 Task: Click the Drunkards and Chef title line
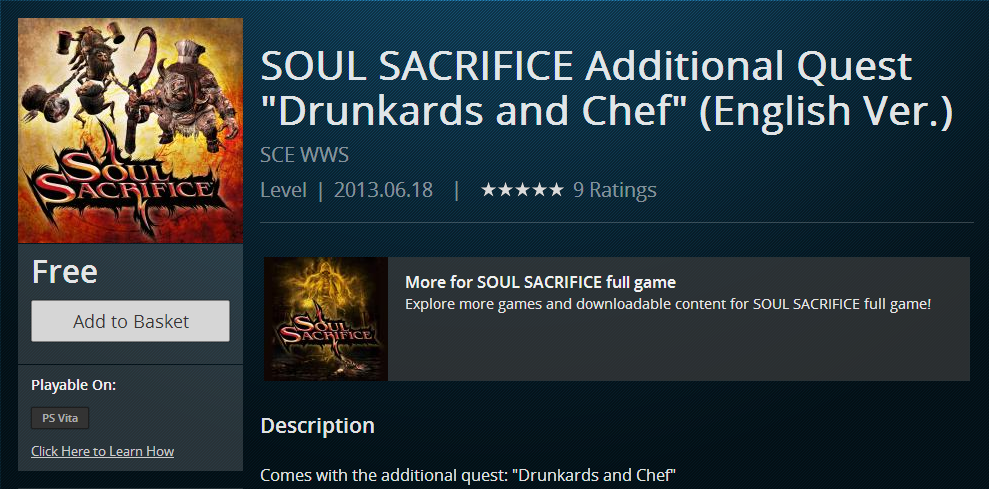point(606,112)
